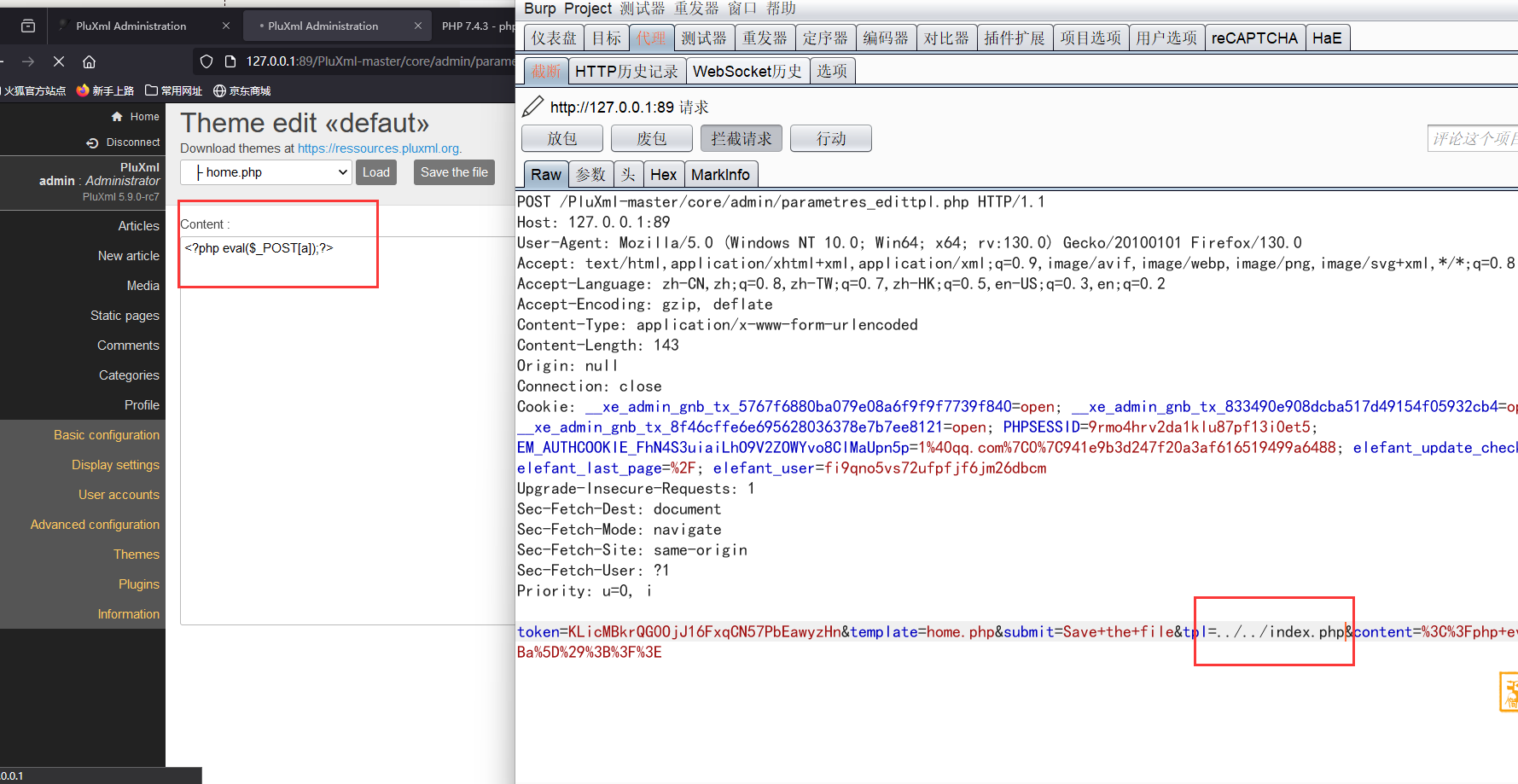Switch request view to Hex tab

point(663,175)
